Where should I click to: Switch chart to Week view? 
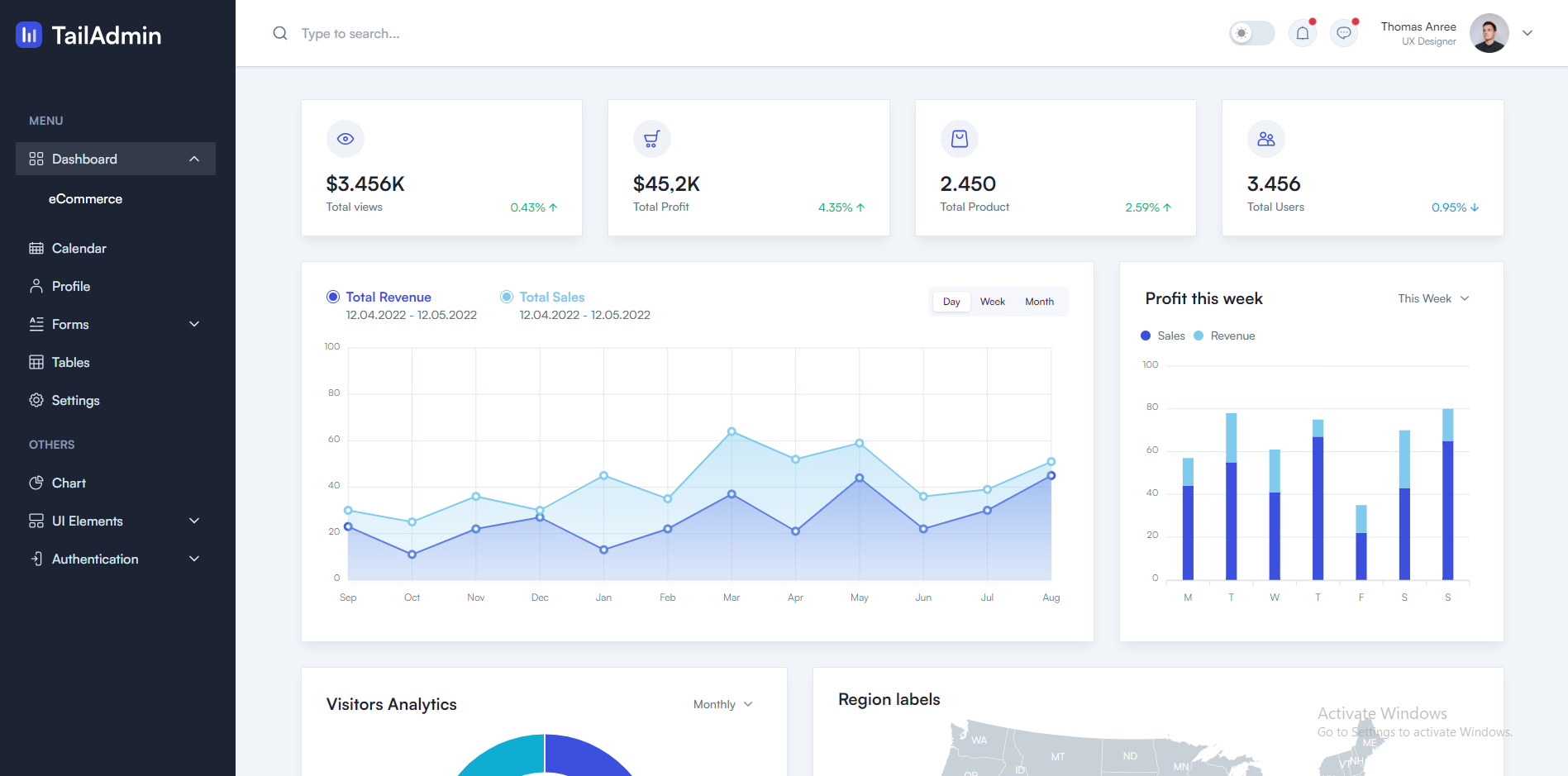(992, 302)
